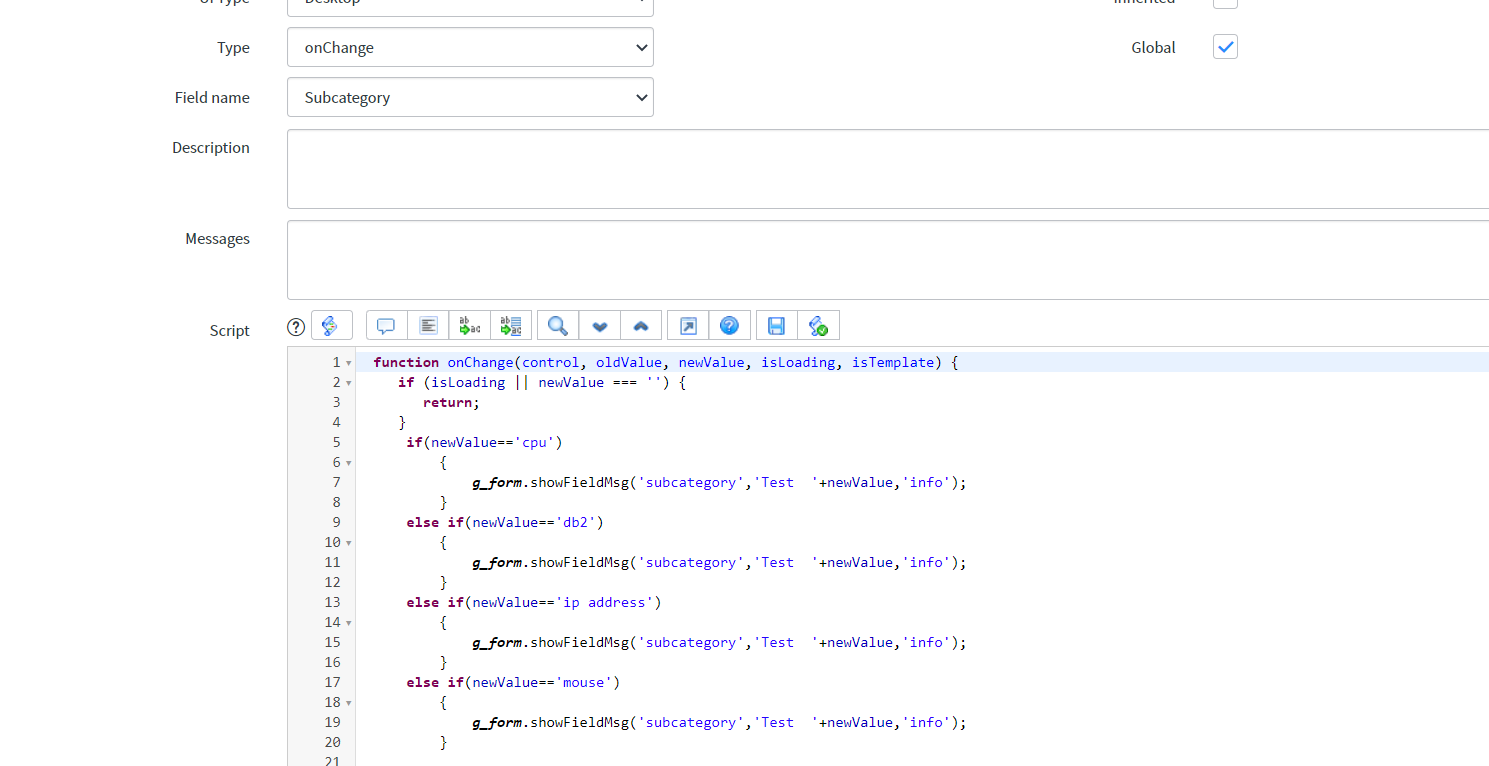Screen dimensions: 1489x766
Task: Click the find previous up-chevron icon
Action: tap(641, 326)
